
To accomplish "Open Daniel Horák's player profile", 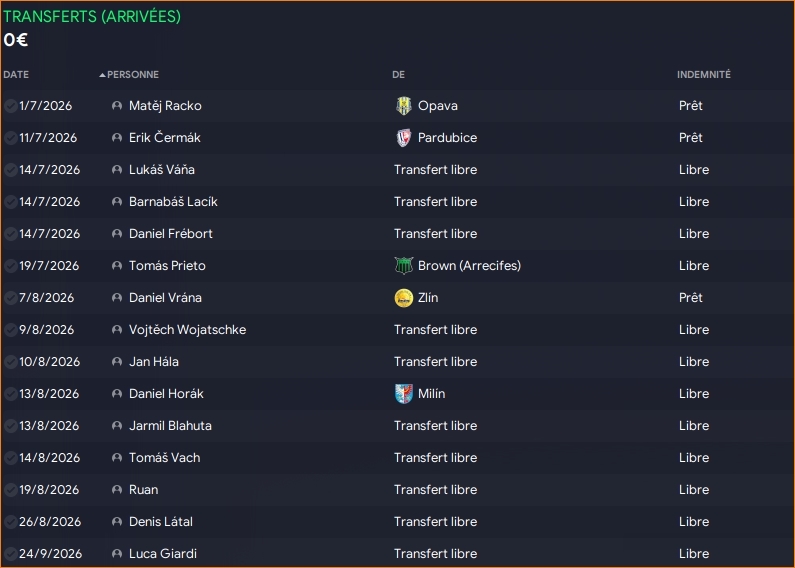I will click(166, 394).
